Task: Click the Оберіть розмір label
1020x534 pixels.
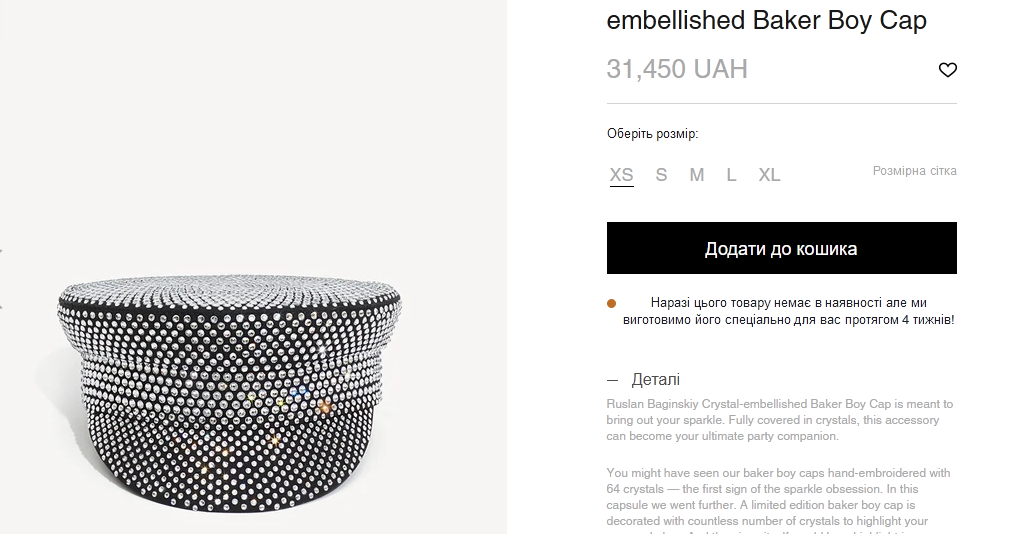Action: point(652,134)
